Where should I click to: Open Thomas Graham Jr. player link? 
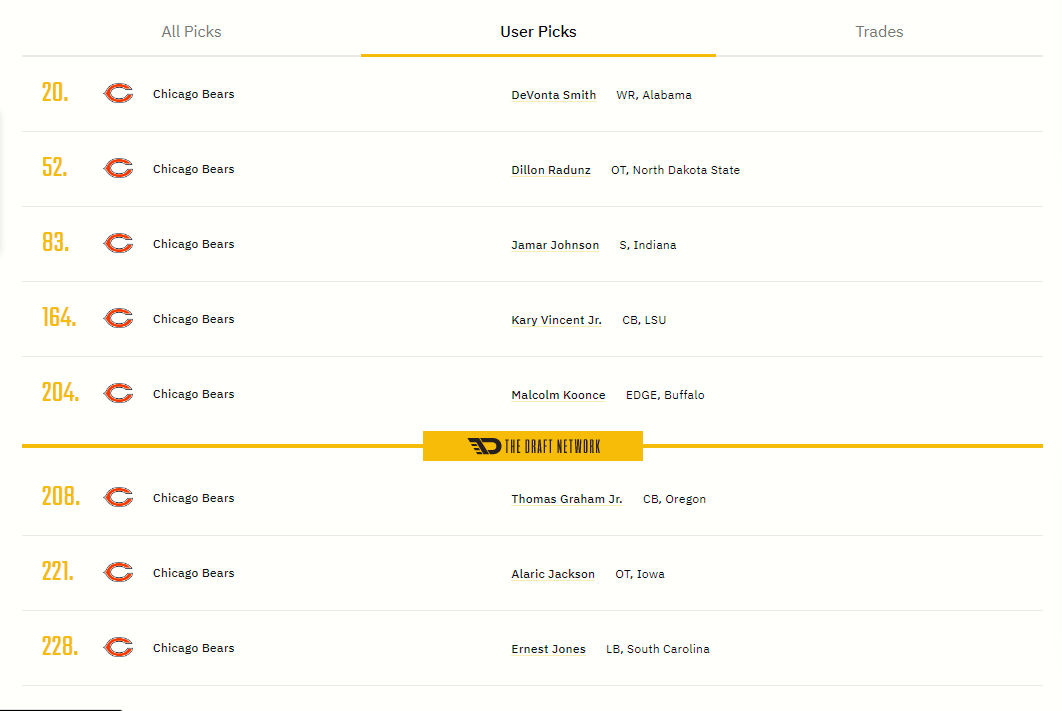[567, 499]
